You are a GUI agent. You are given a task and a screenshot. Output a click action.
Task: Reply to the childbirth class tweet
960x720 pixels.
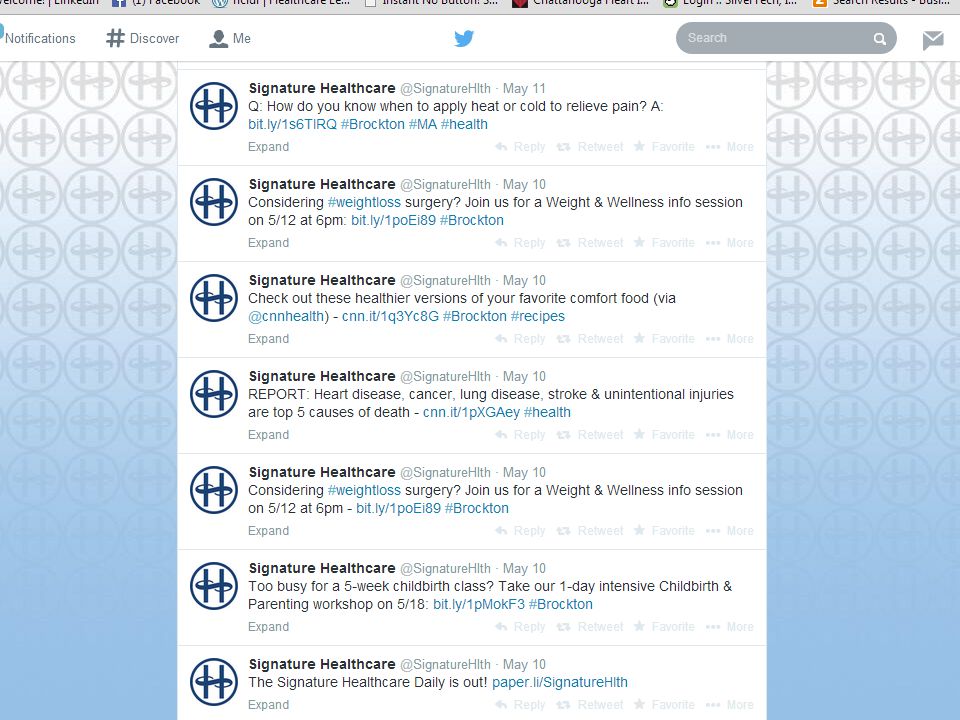520,628
